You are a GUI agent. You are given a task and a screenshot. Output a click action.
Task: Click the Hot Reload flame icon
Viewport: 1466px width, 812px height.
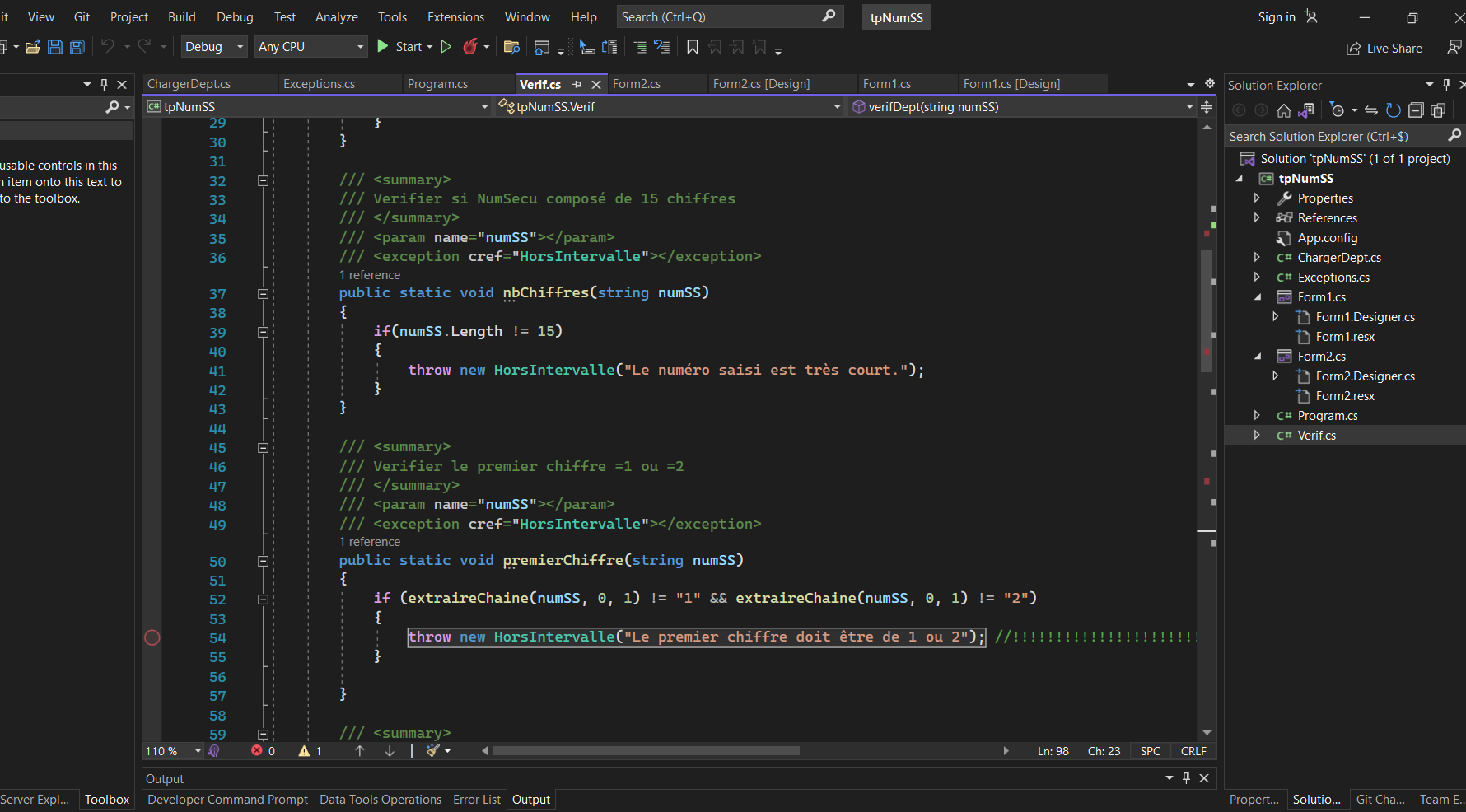click(470, 47)
